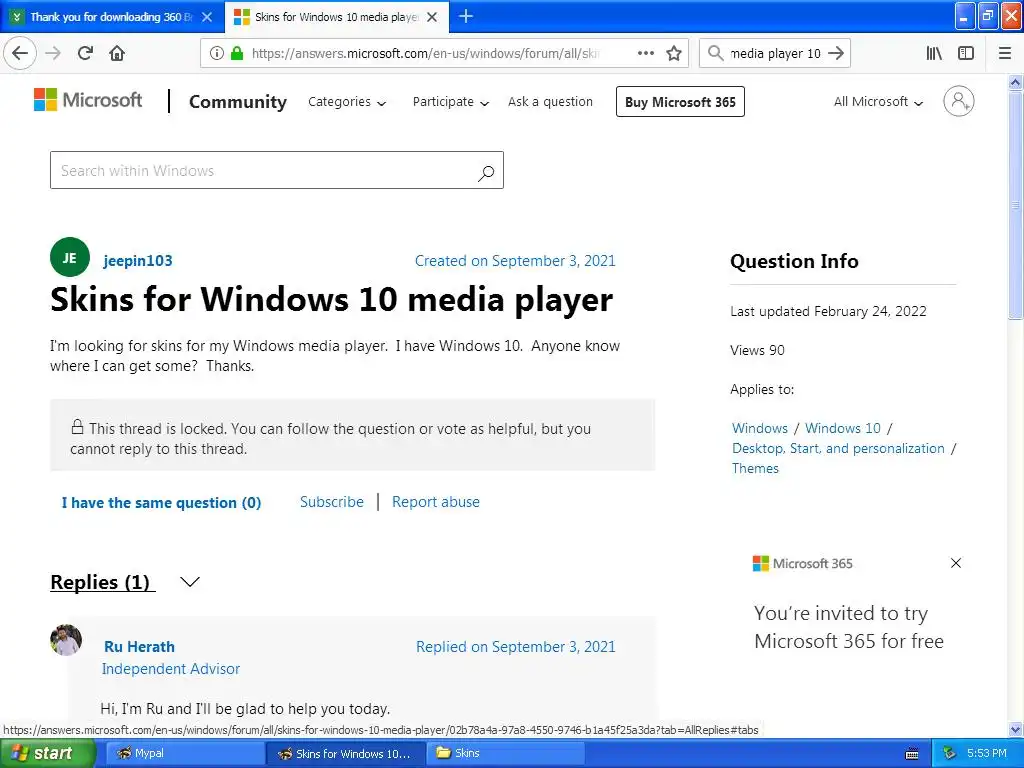The image size is (1024, 768).
Task: Open the Community home link
Action: [238, 102]
